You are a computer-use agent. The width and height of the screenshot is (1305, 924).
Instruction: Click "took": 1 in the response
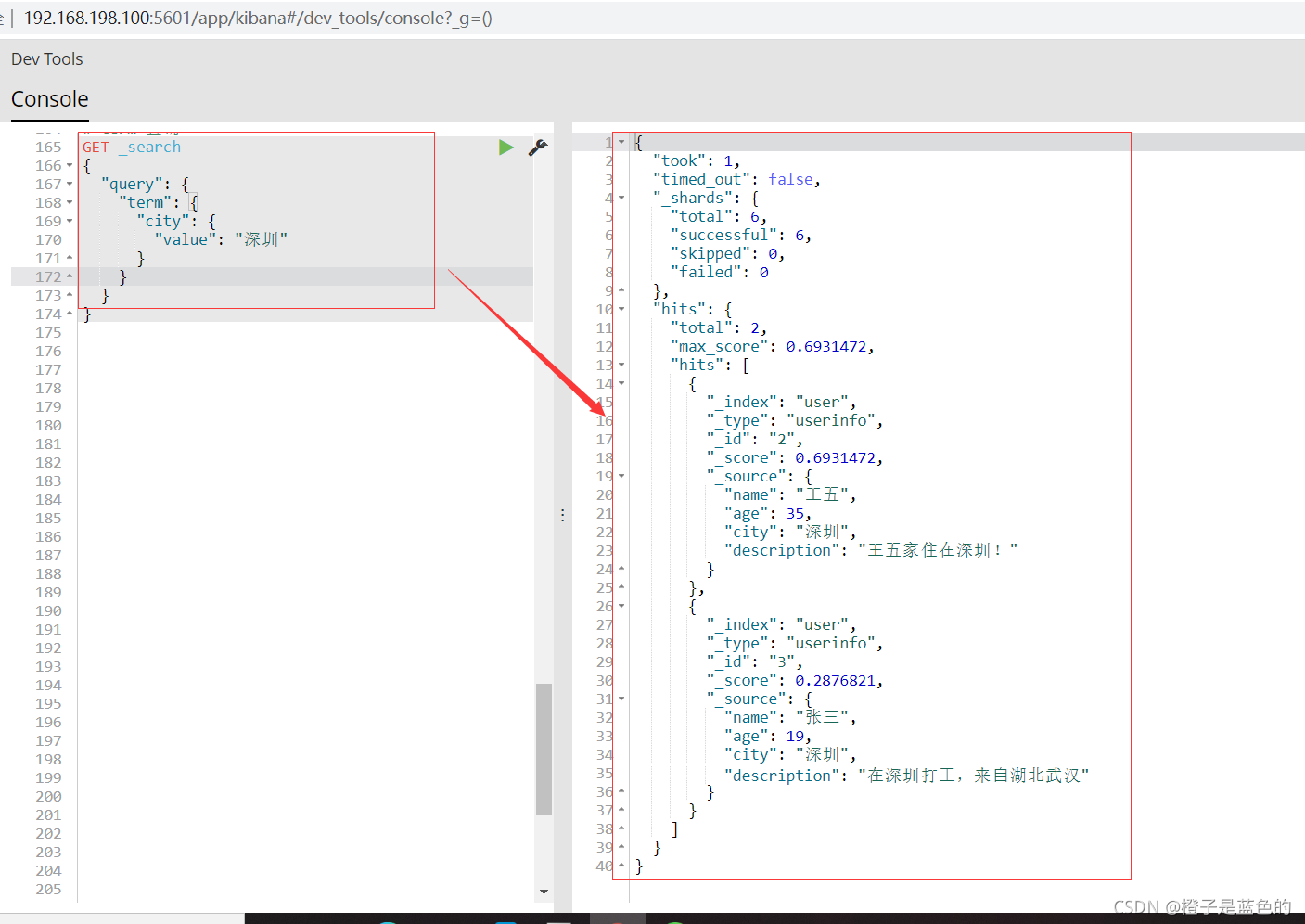coord(697,160)
